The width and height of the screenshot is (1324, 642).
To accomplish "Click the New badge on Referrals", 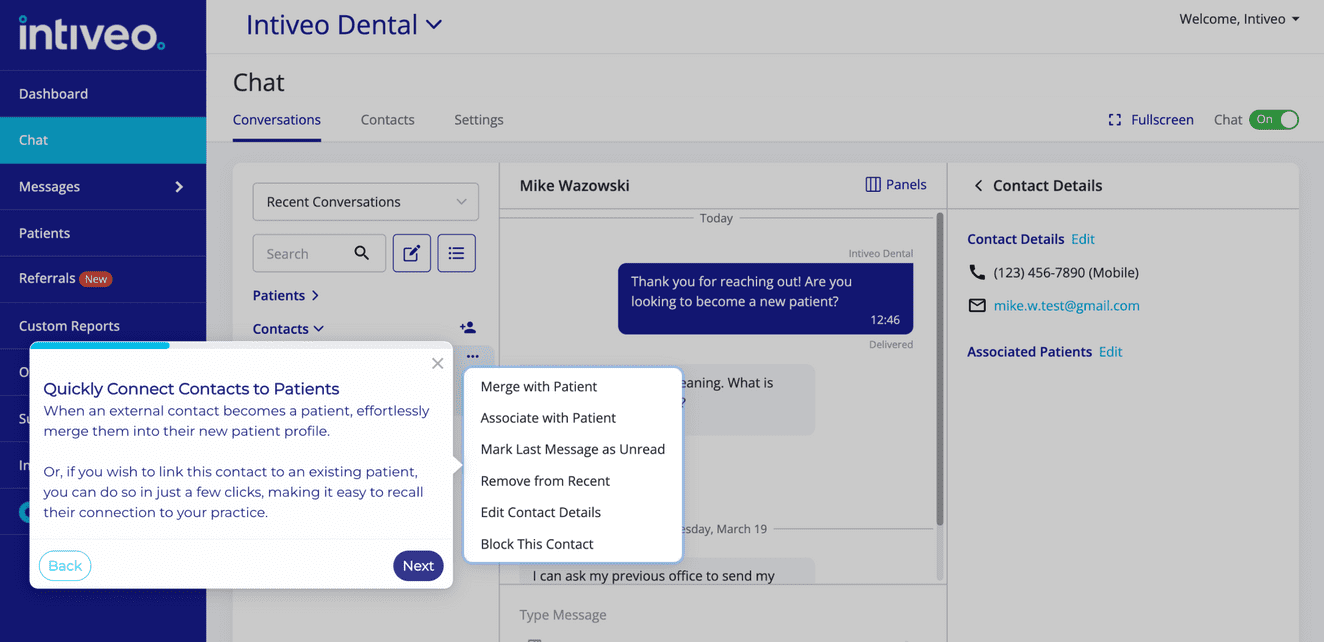I will [x=96, y=279].
